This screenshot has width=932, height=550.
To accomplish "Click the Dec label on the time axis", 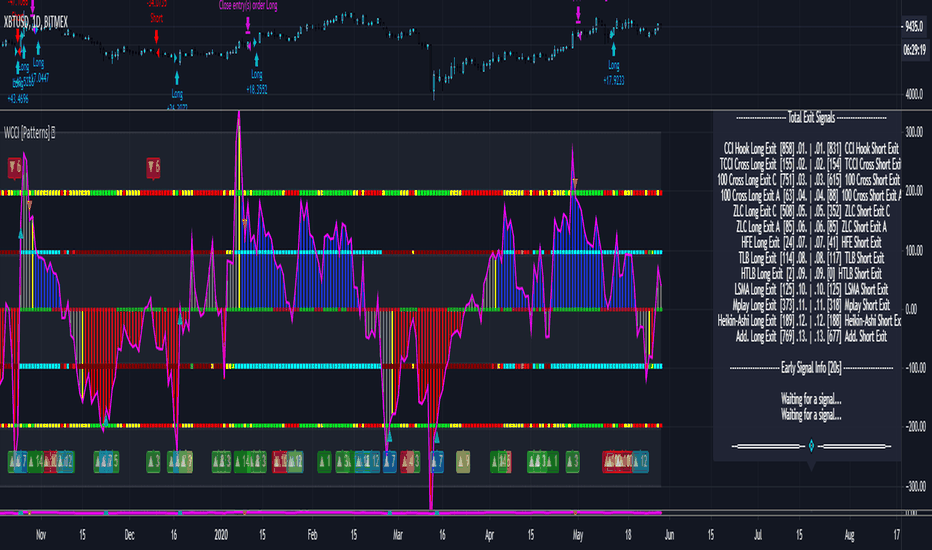I will click(129, 535).
